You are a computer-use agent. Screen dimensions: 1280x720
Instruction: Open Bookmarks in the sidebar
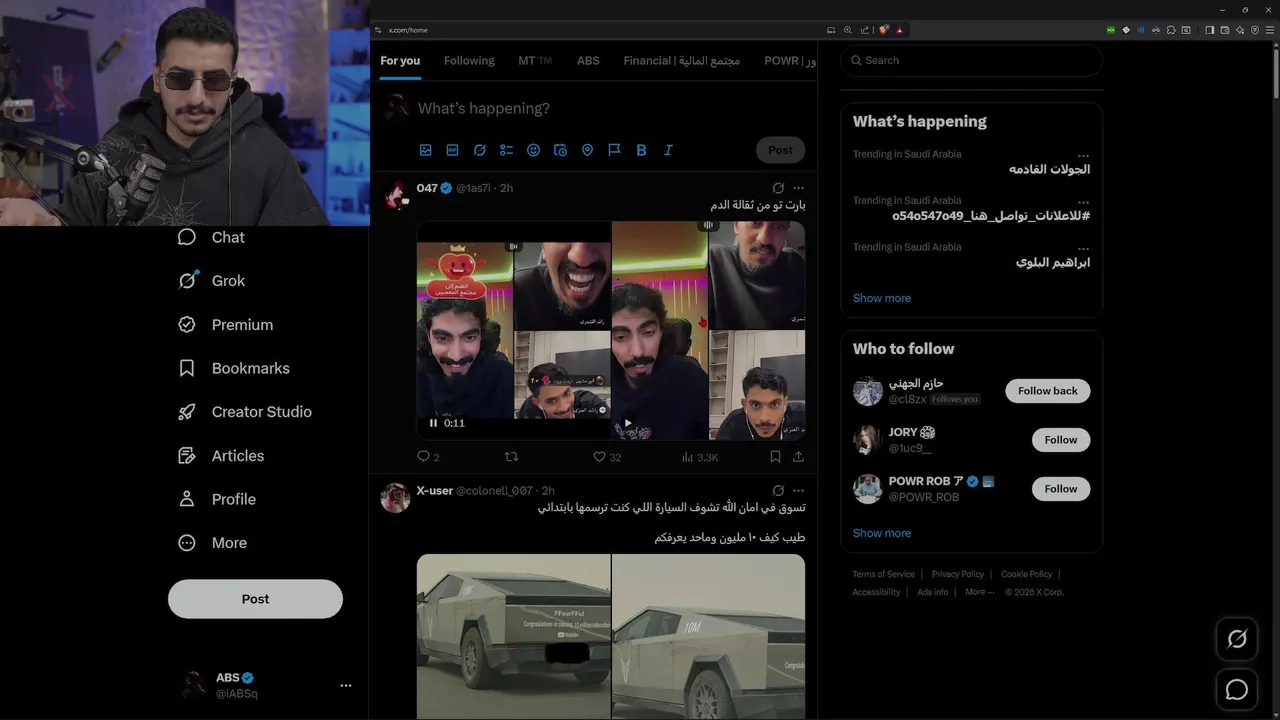(x=233, y=368)
